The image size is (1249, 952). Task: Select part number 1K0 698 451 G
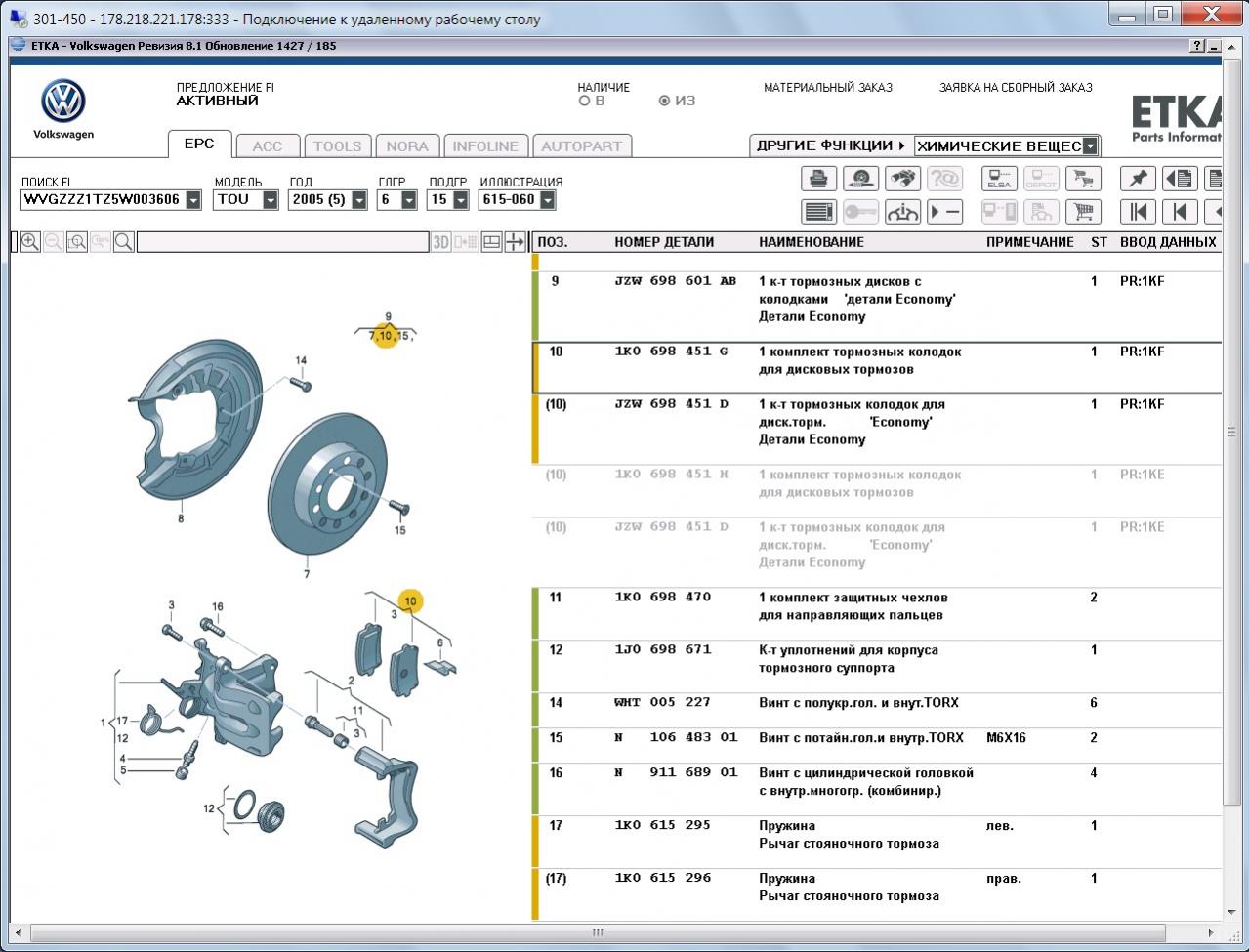coord(671,352)
